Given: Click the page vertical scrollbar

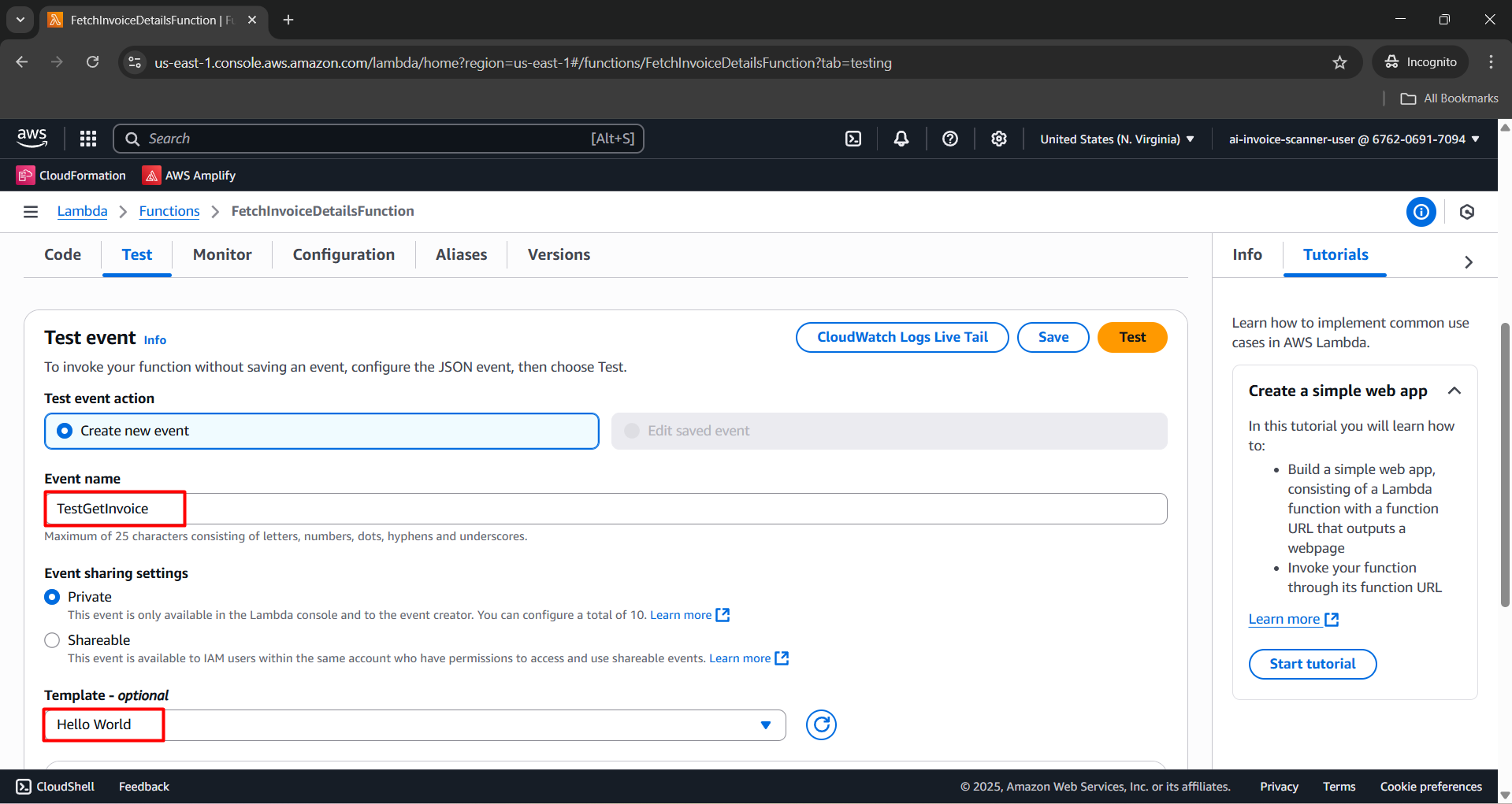Looking at the screenshot, I should [x=1505, y=465].
